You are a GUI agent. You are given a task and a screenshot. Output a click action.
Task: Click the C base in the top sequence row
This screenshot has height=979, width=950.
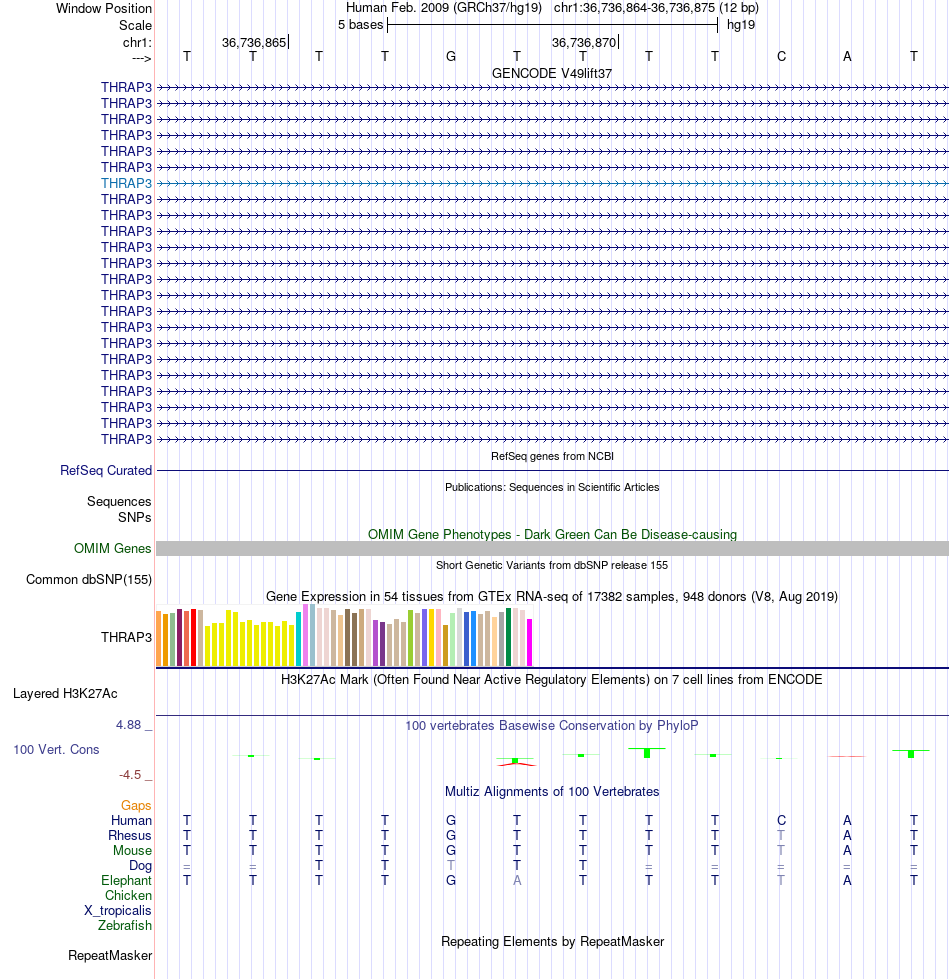(781, 57)
